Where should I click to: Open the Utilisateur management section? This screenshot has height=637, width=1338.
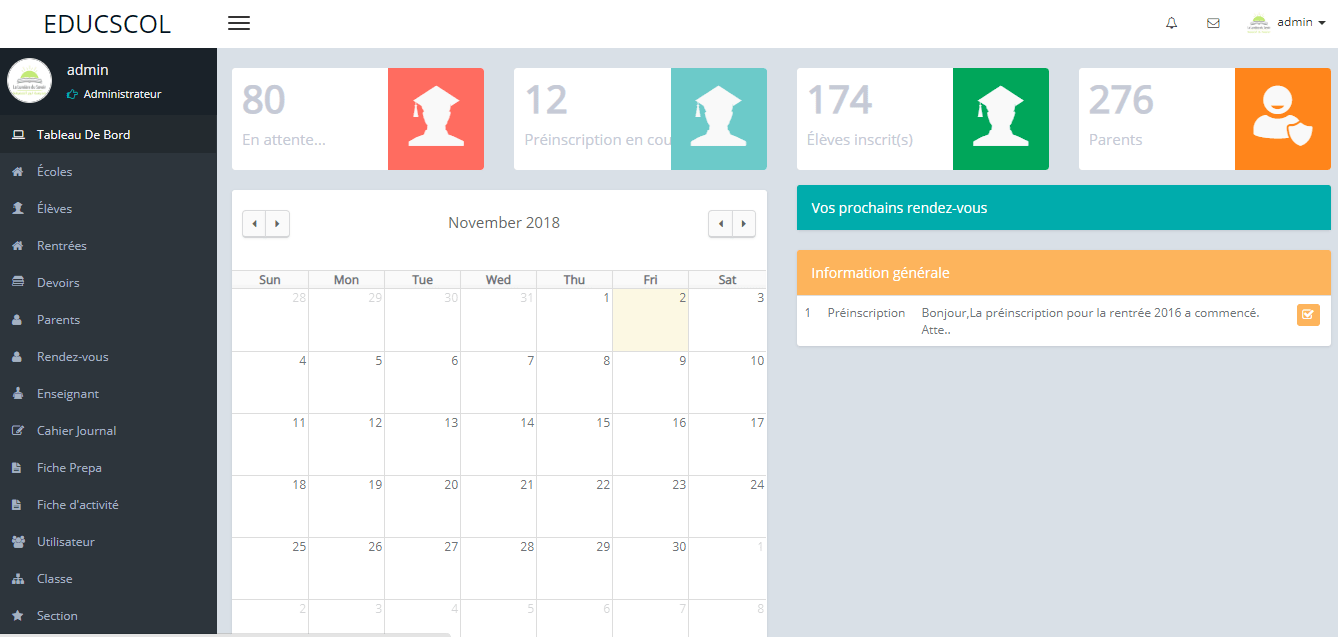pos(68,541)
